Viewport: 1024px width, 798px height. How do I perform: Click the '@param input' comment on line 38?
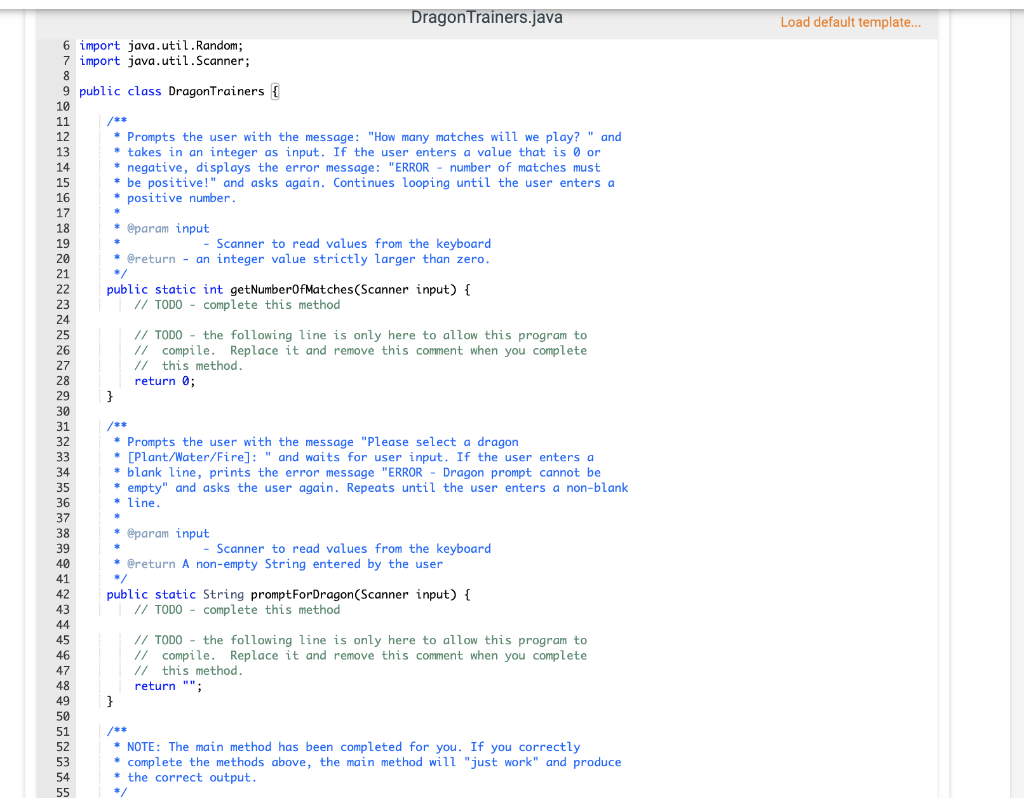point(161,534)
